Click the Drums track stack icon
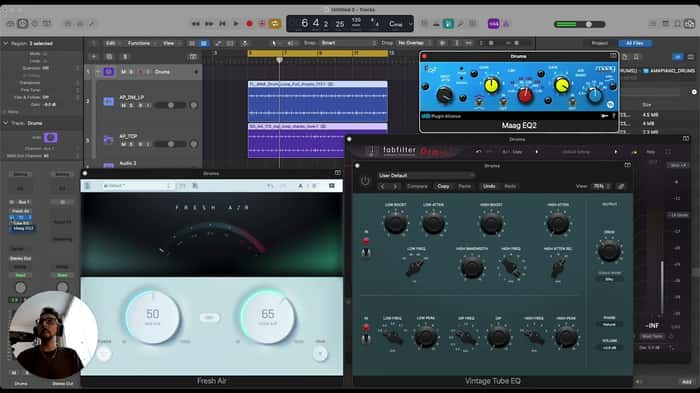 108,72
